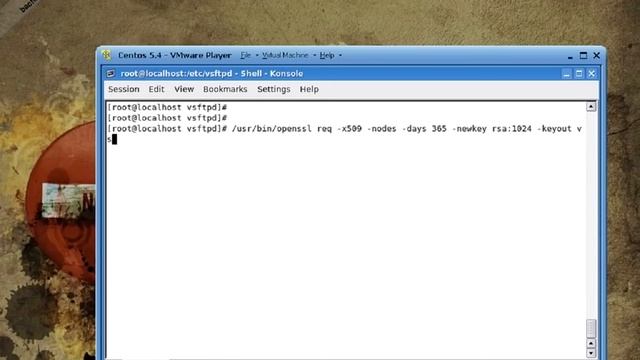Open the Settings menu in Konsole
The width and height of the screenshot is (640, 360).
273,89
